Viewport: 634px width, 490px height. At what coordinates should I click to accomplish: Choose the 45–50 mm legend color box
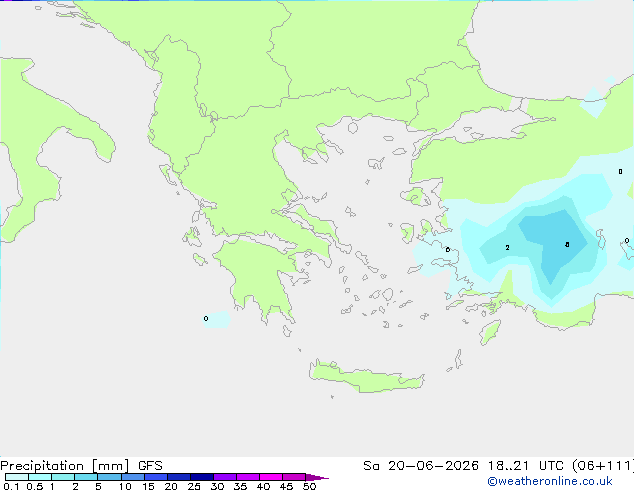[x=294, y=477]
